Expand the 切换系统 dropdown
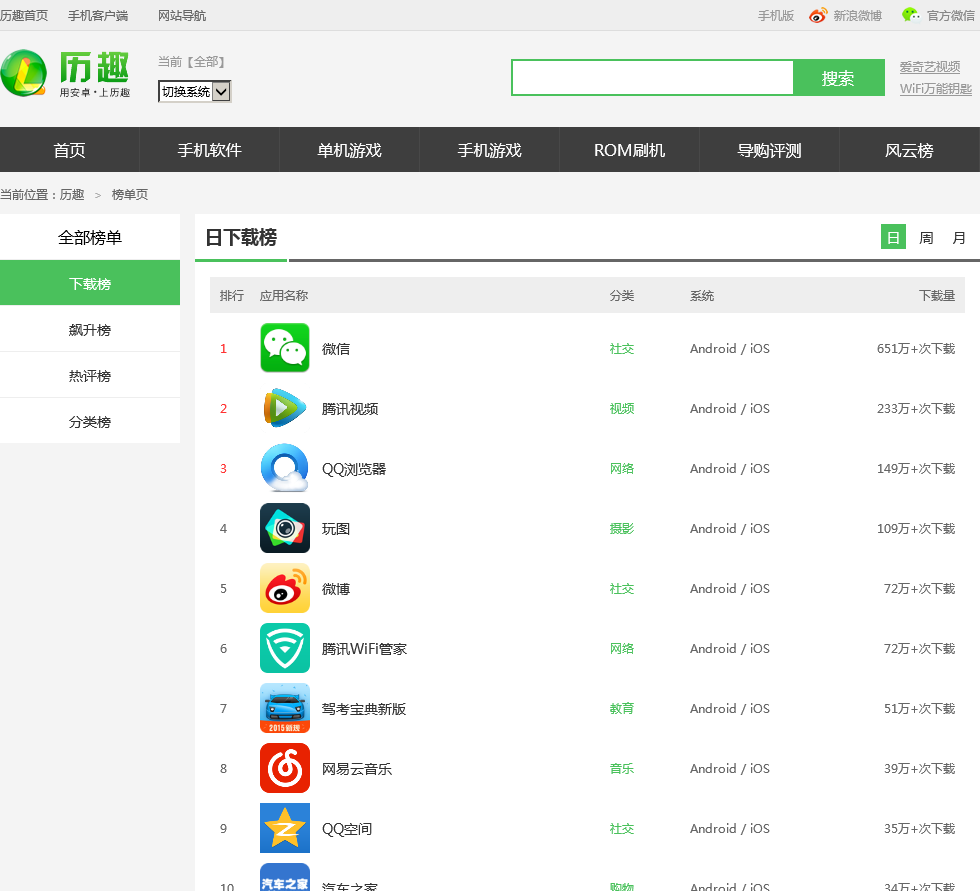 coord(194,91)
